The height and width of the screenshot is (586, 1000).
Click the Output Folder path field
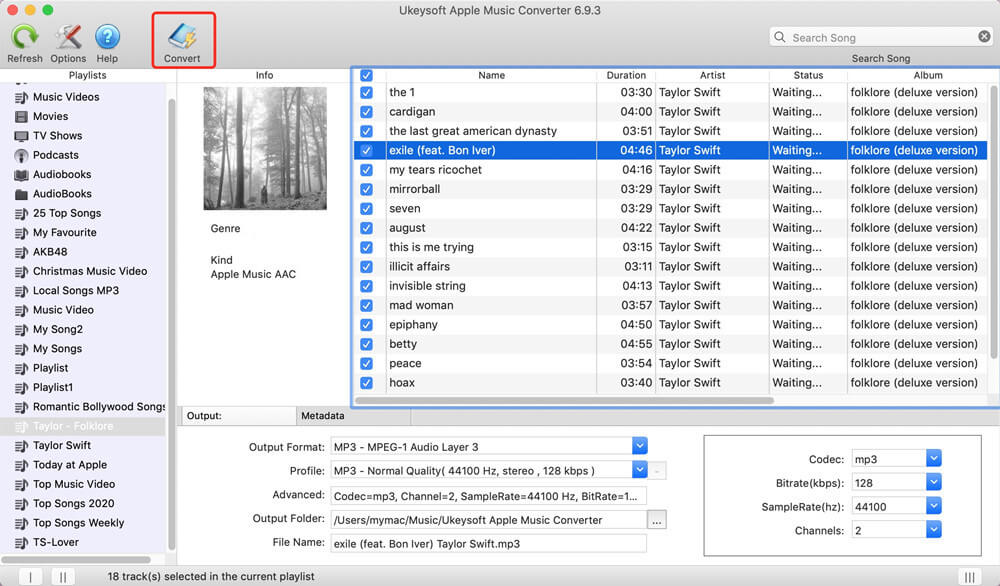[x=489, y=520]
